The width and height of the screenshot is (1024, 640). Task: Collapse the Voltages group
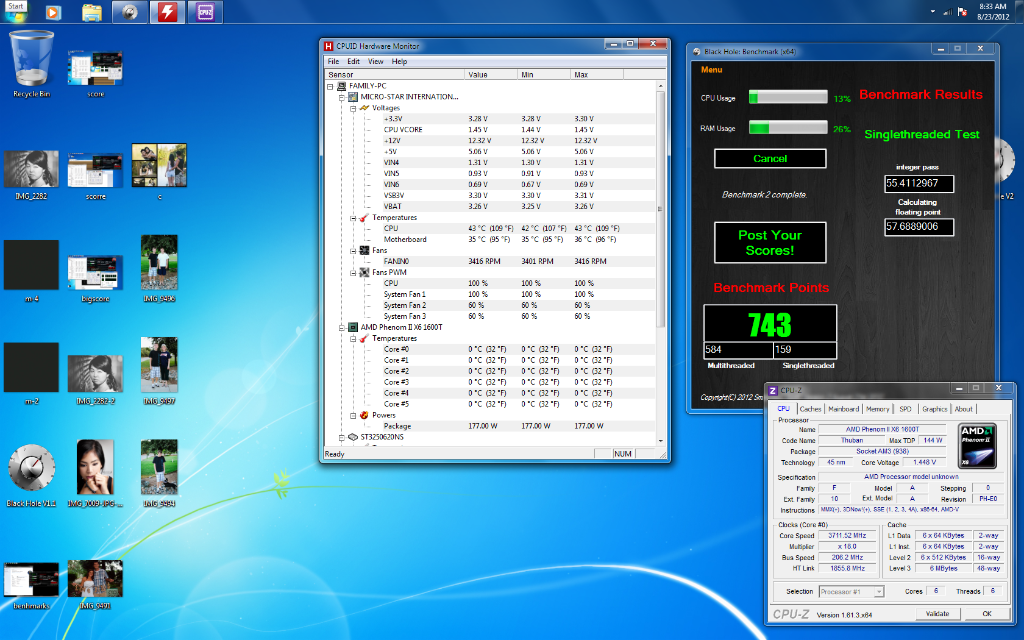pos(353,108)
